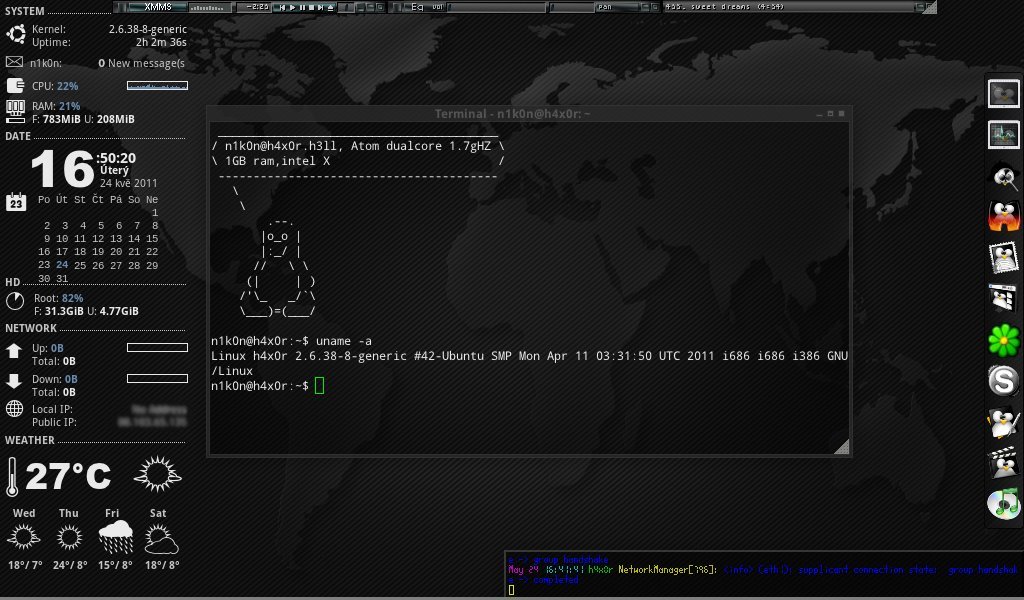Click the Terminal window title bar
This screenshot has width=1024, height=600.
512,114
